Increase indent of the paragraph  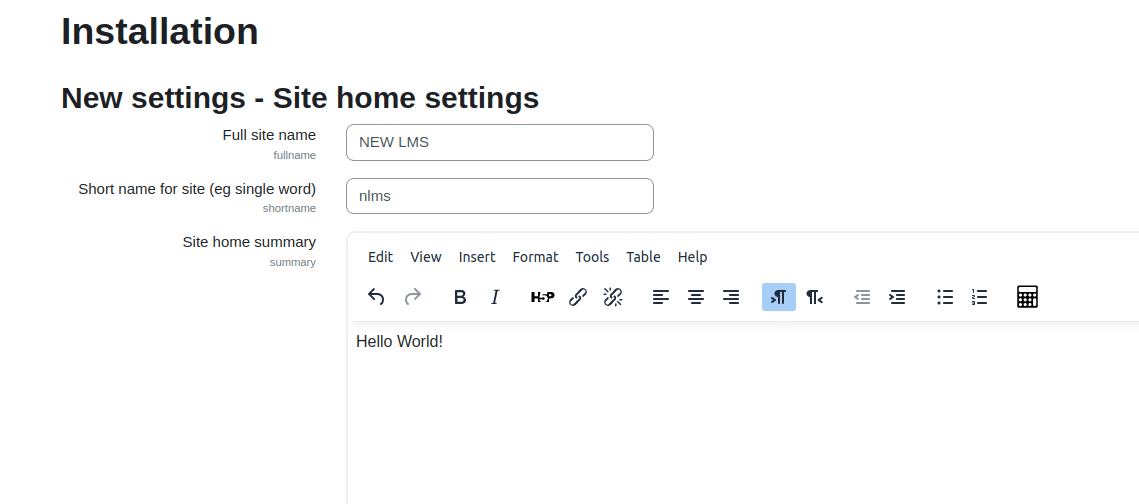coord(897,297)
